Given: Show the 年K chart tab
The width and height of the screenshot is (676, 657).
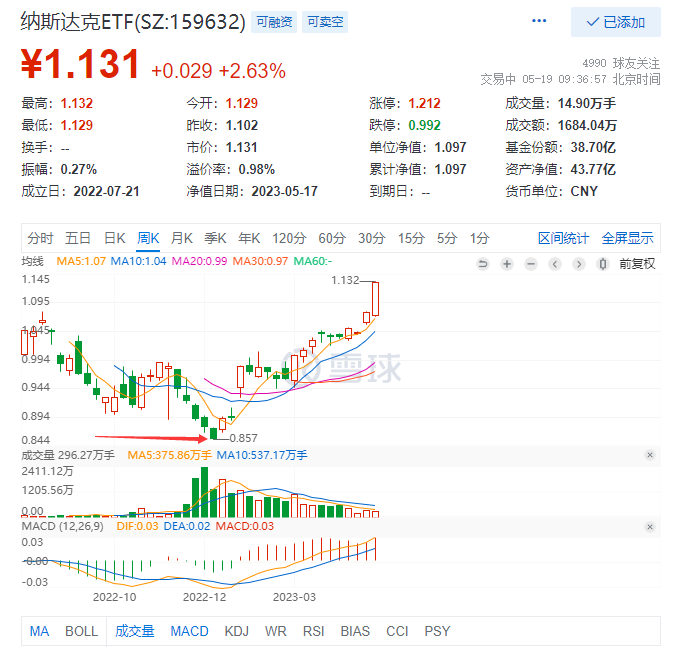Looking at the screenshot, I should [x=249, y=238].
